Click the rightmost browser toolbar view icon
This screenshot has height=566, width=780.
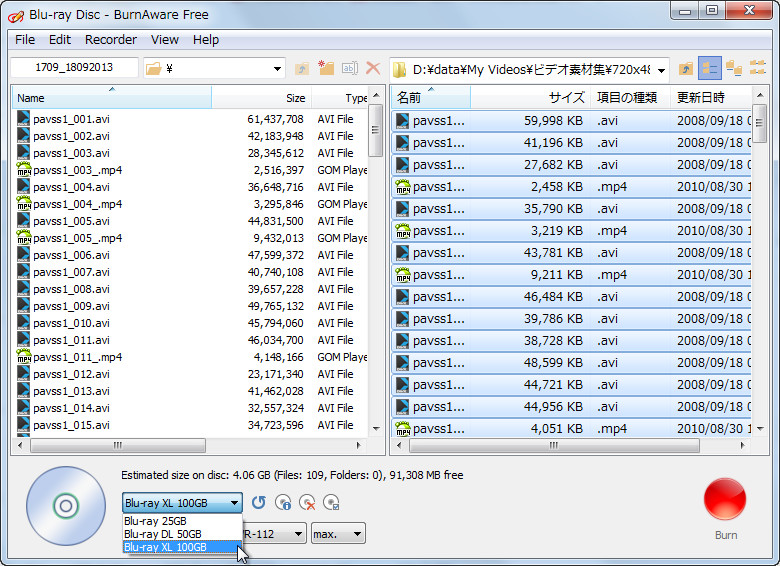(758, 67)
